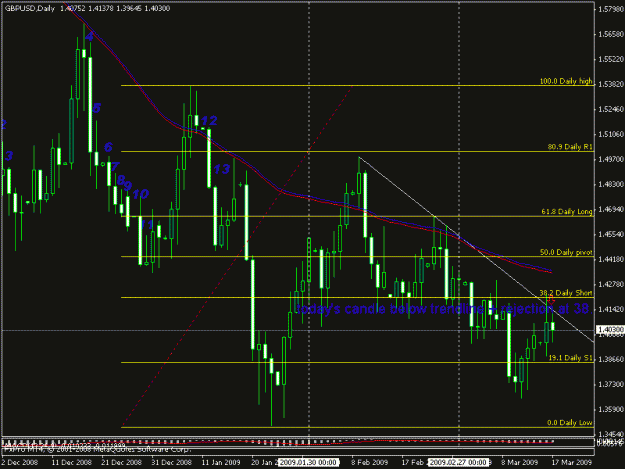The height and width of the screenshot is (469, 625).
Task: Click the 1.46940 price axis value
Action: click(x=611, y=209)
